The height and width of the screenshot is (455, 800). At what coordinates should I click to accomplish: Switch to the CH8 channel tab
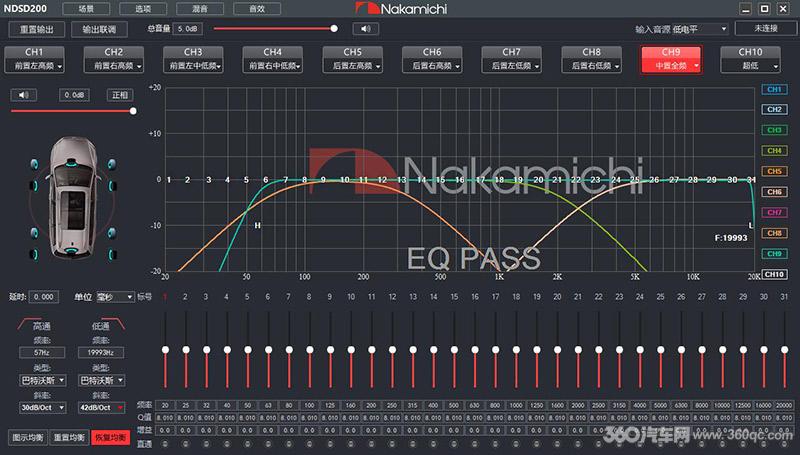(x=591, y=52)
